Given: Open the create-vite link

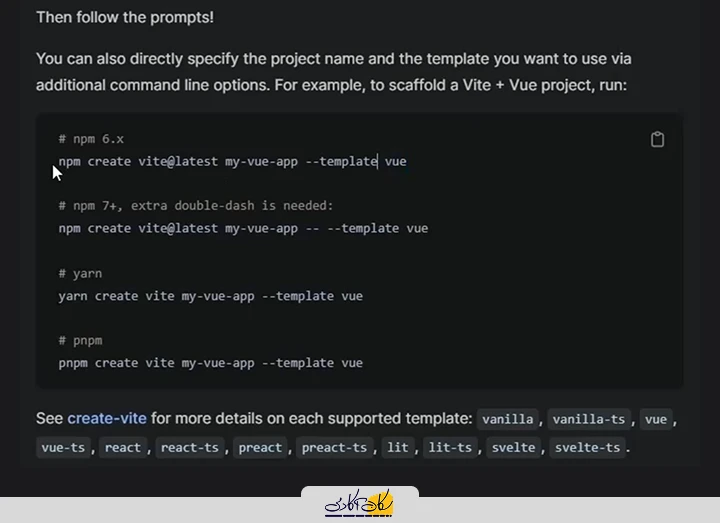Looking at the screenshot, I should (x=107, y=418).
